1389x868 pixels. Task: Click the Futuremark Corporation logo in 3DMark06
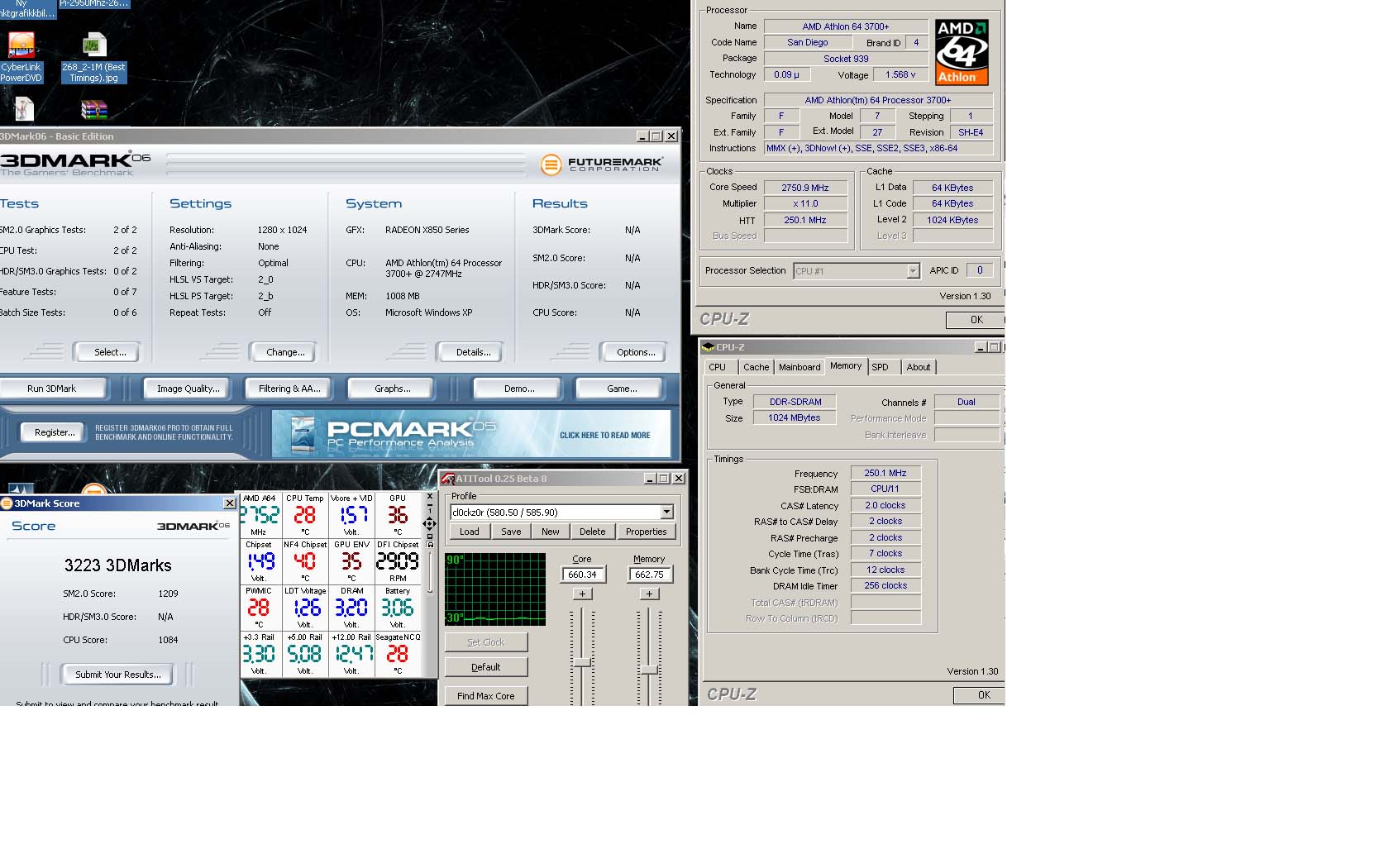[601, 165]
